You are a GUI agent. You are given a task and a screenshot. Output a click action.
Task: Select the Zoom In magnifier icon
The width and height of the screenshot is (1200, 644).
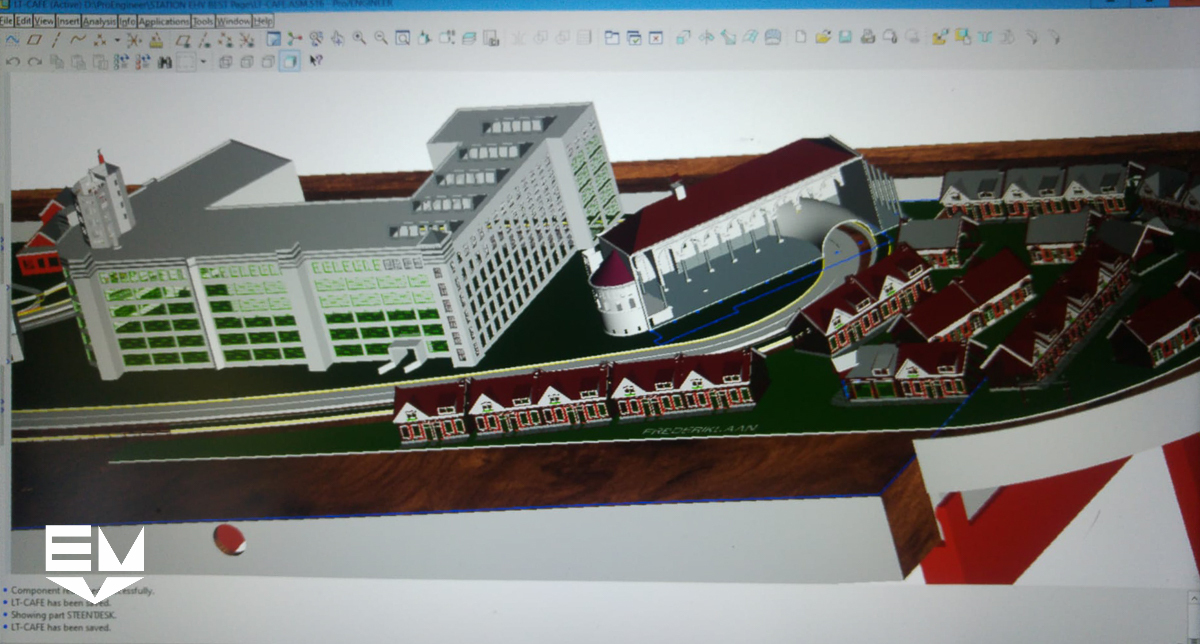tap(358, 39)
